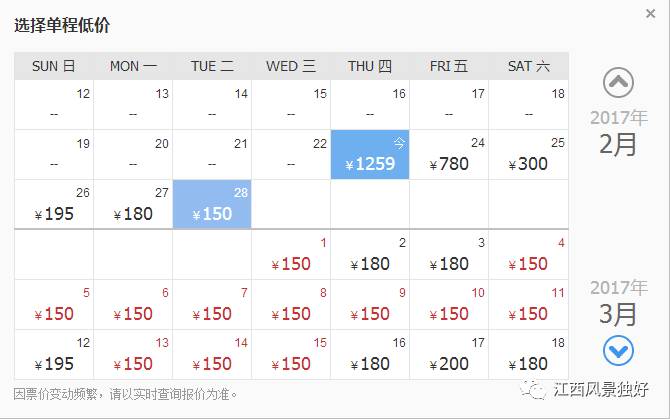670x419 pixels.
Task: Click the 2017年 3月 month label
Action: [618, 302]
